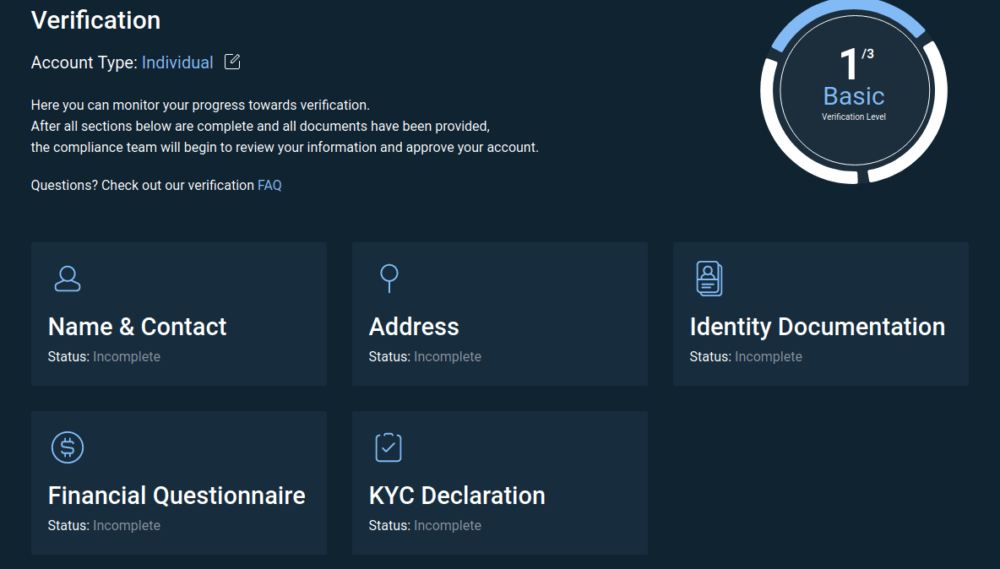Click the map pin icon on Address card
Image resolution: width=1000 pixels, height=569 pixels.
pyautogui.click(x=389, y=278)
